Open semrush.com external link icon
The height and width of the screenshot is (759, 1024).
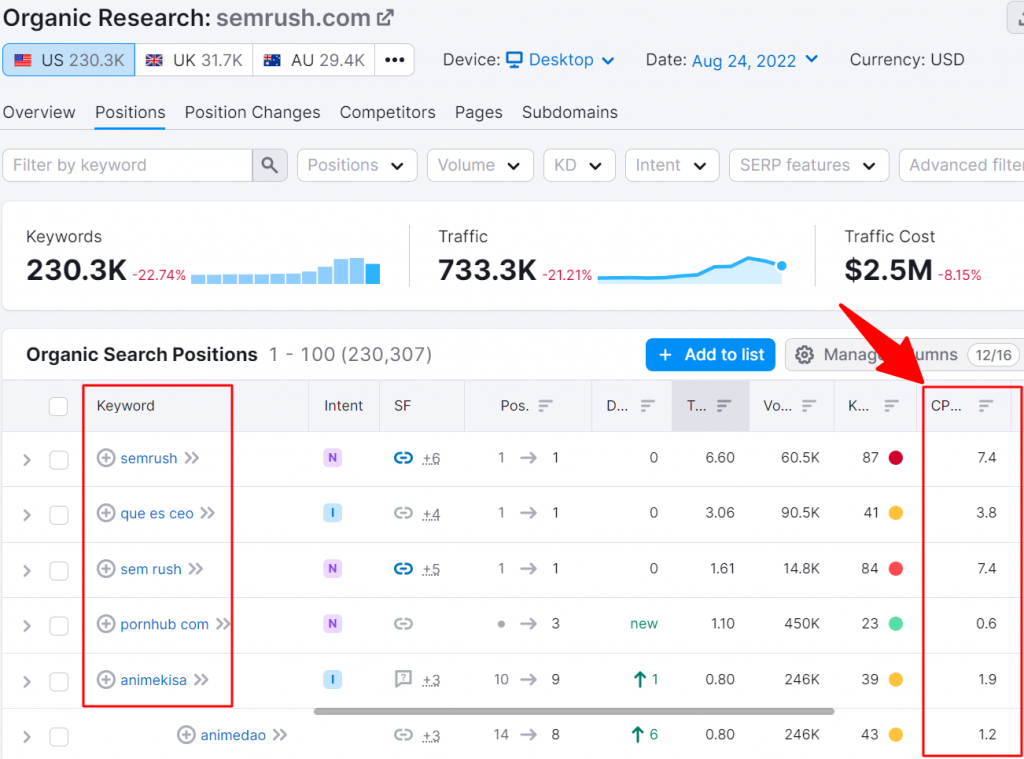pos(385,18)
